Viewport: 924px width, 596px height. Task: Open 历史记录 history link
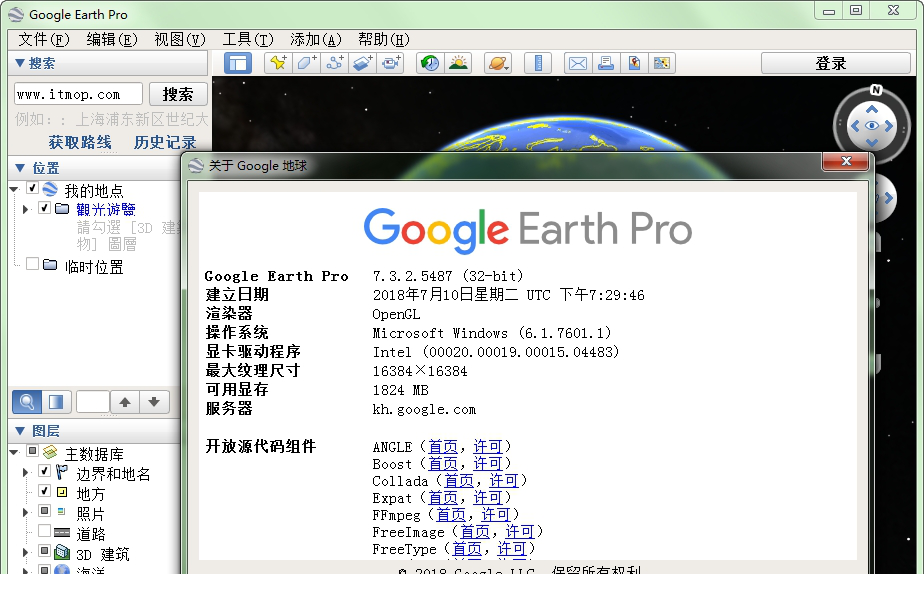pos(165,142)
